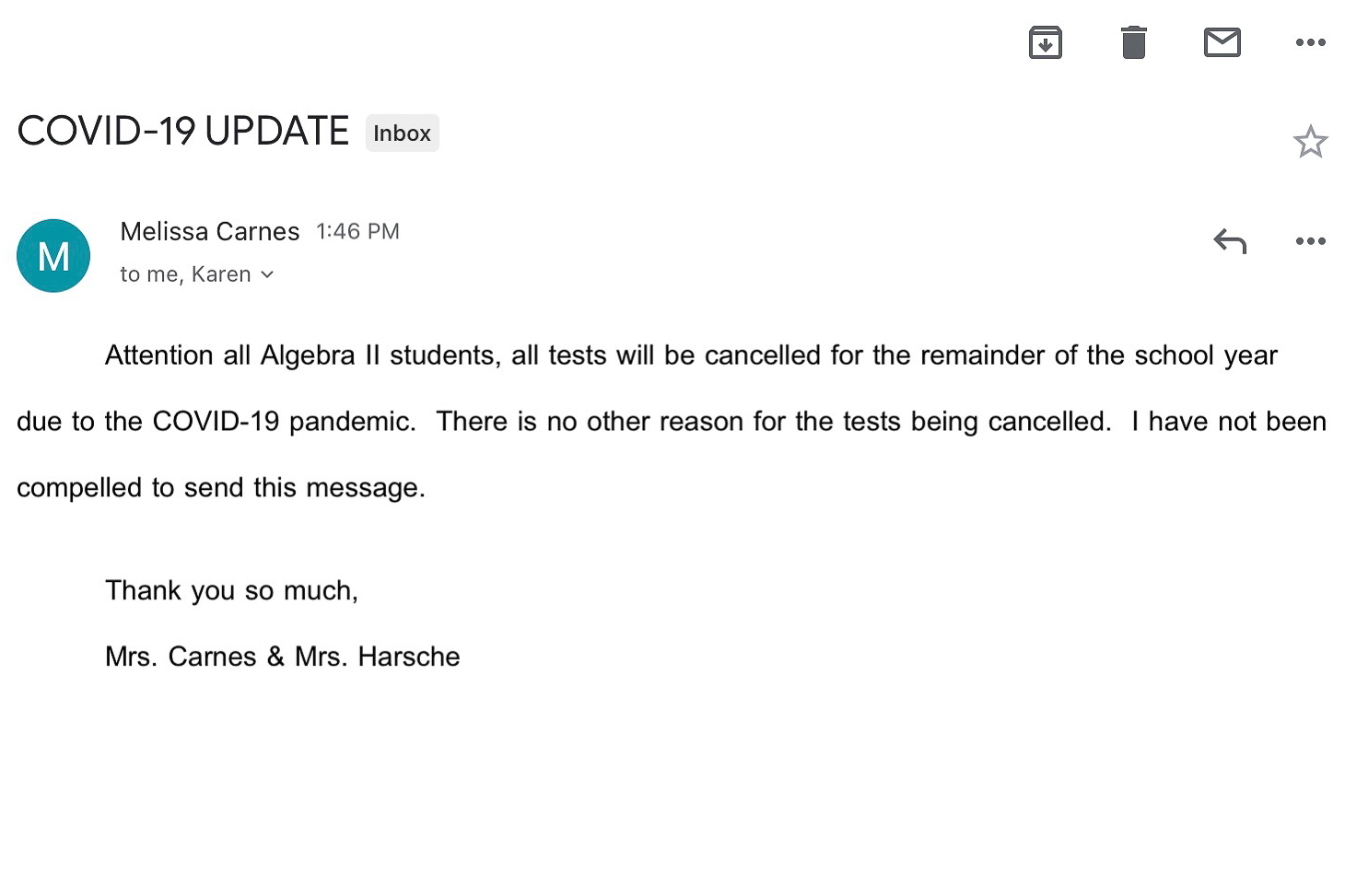
Task: Click the COVID-19 UPDATE subject heading
Action: [183, 131]
